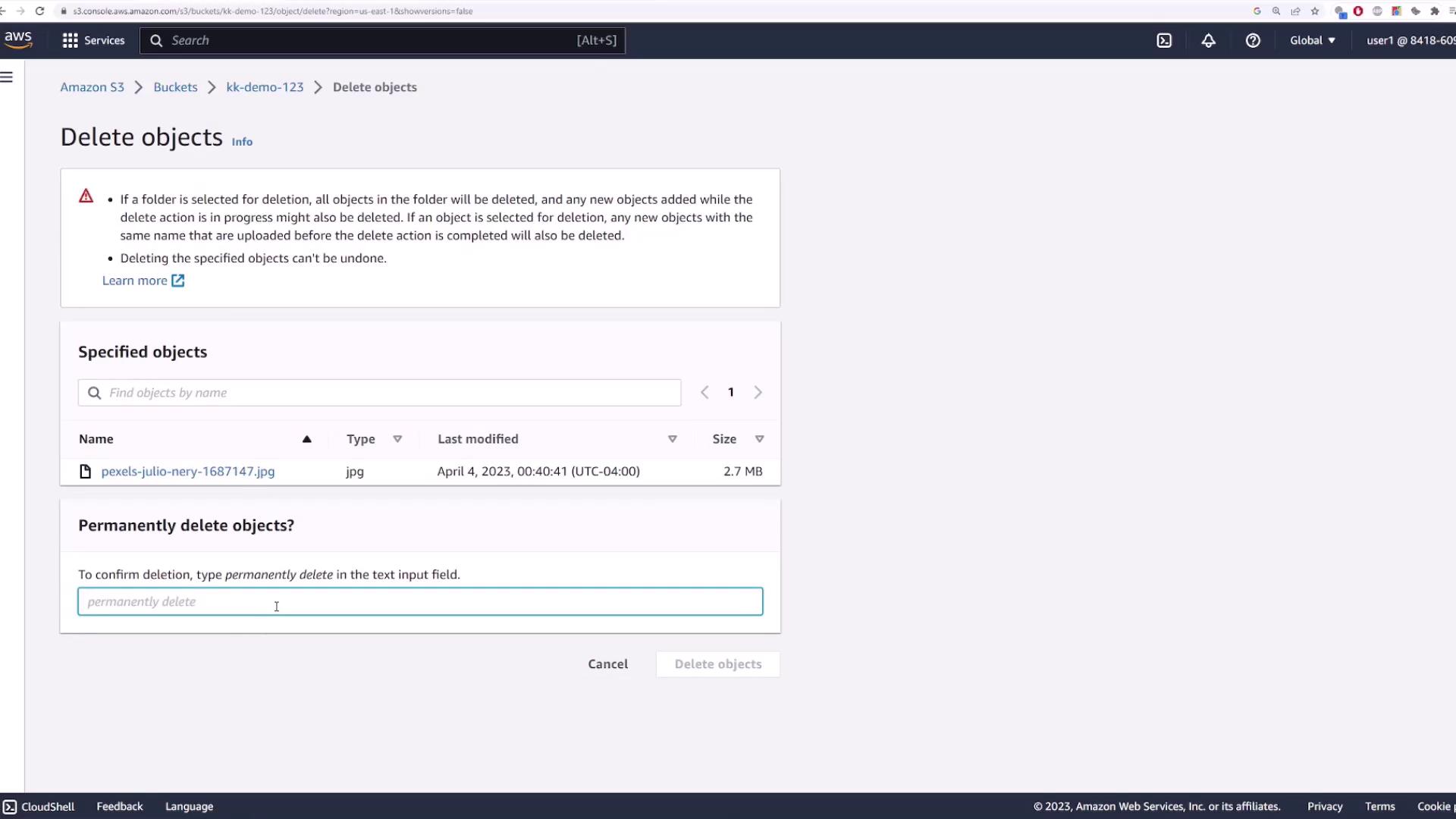Navigate to the Buckets breadcrumb
This screenshot has width=1456, height=819.
[x=175, y=87]
